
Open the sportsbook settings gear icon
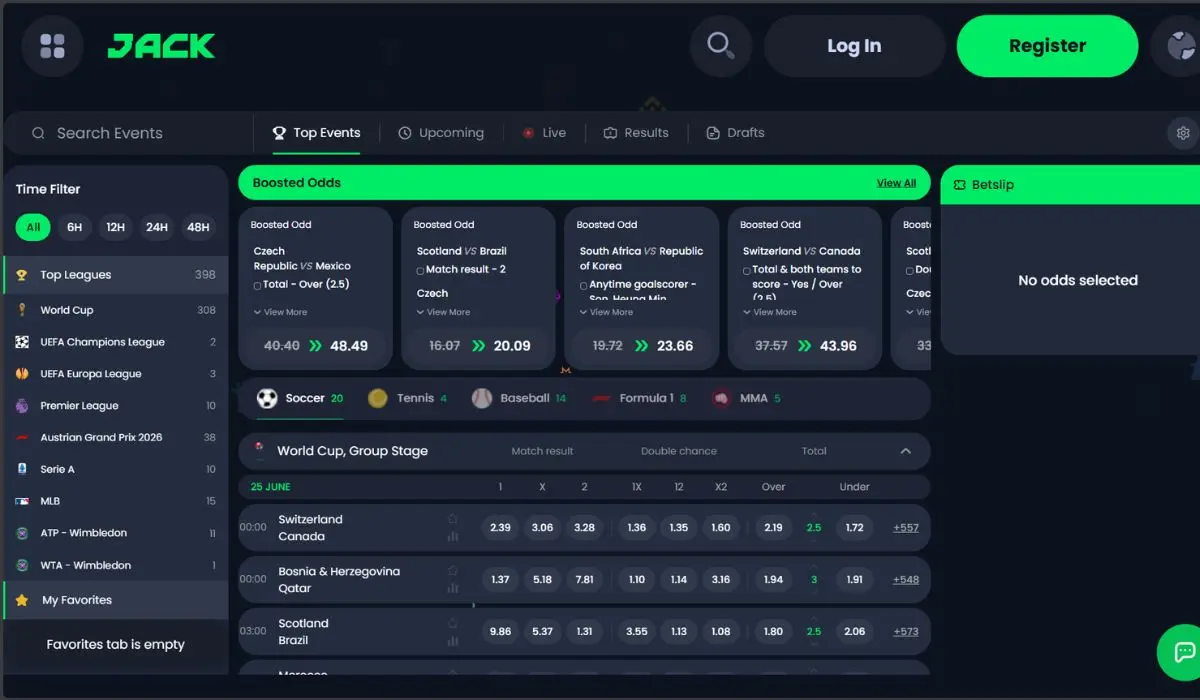[x=1183, y=133]
